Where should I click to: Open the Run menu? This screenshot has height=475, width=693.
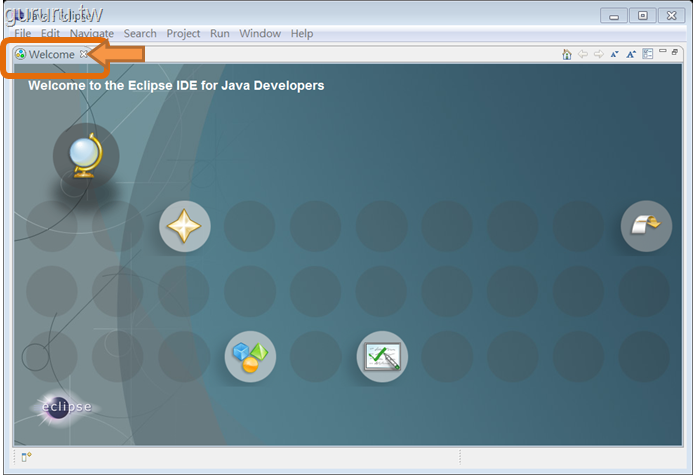[220, 34]
